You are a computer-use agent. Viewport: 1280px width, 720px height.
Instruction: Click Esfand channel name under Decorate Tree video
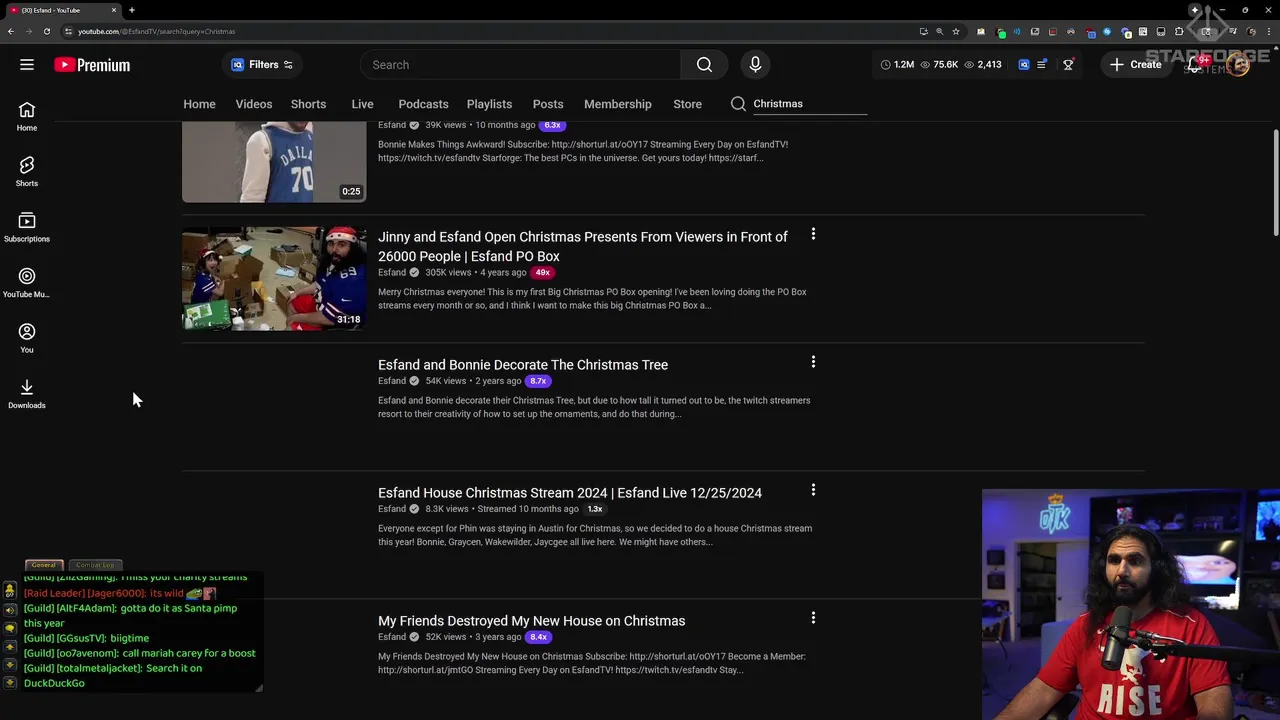[392, 381]
